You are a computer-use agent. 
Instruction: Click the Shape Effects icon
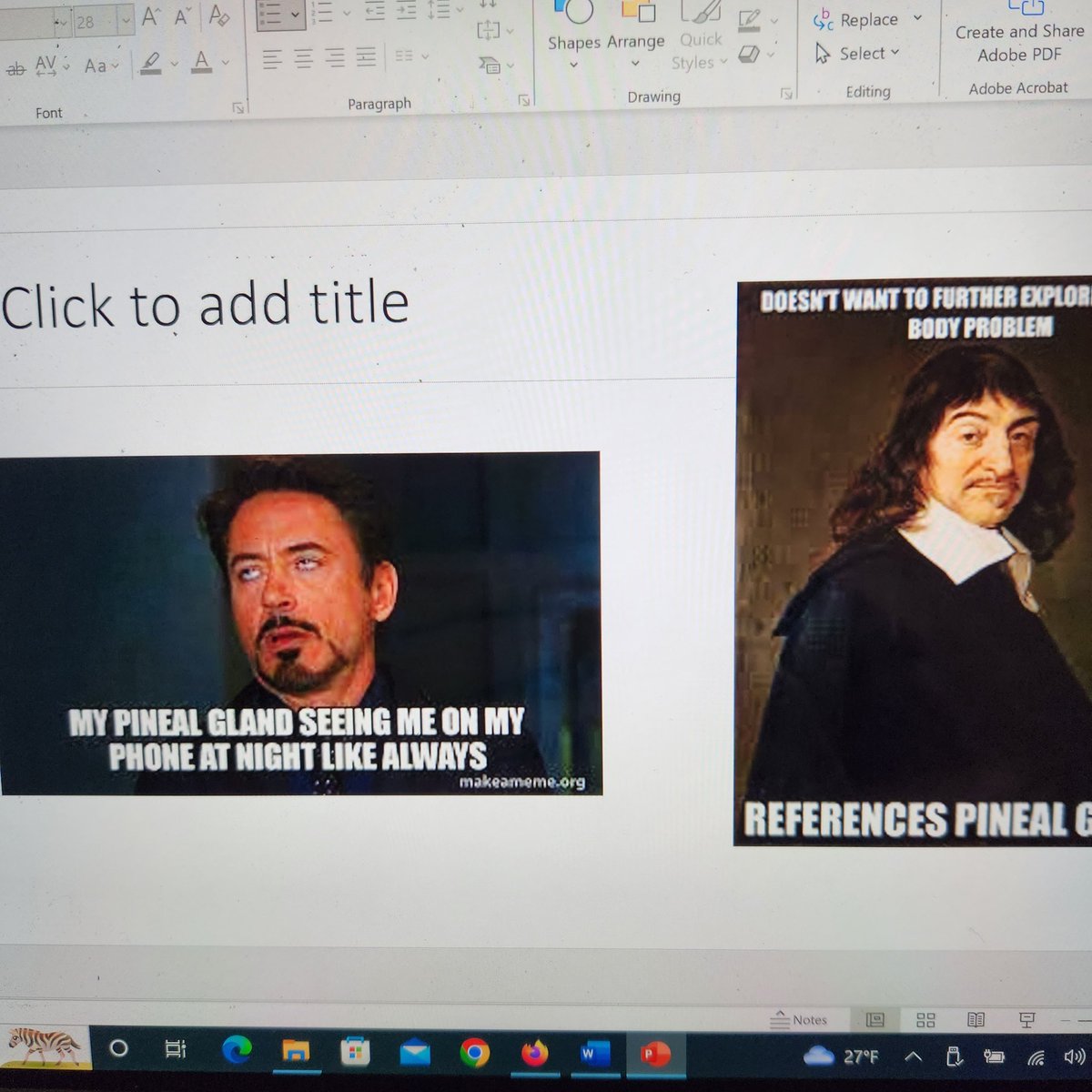click(749, 55)
